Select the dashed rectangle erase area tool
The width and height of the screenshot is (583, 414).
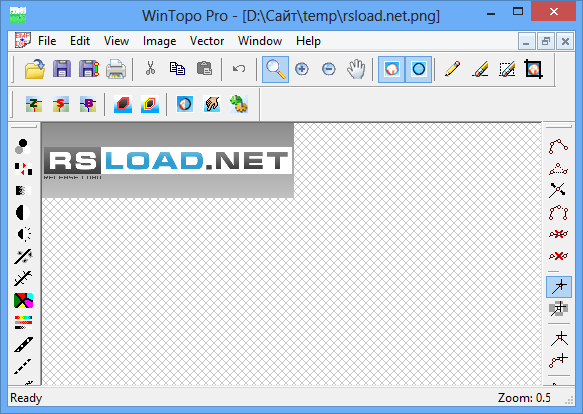(x=507, y=69)
